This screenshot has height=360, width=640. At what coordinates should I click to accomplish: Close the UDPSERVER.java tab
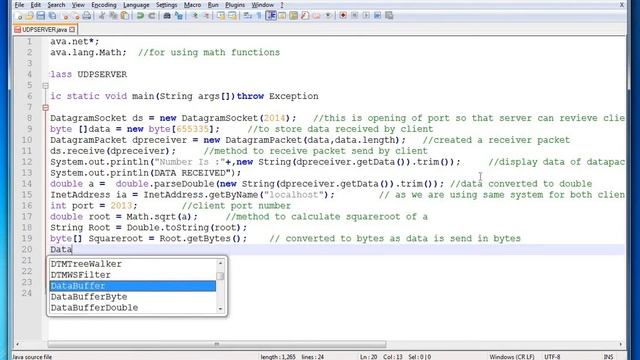click(x=72, y=30)
